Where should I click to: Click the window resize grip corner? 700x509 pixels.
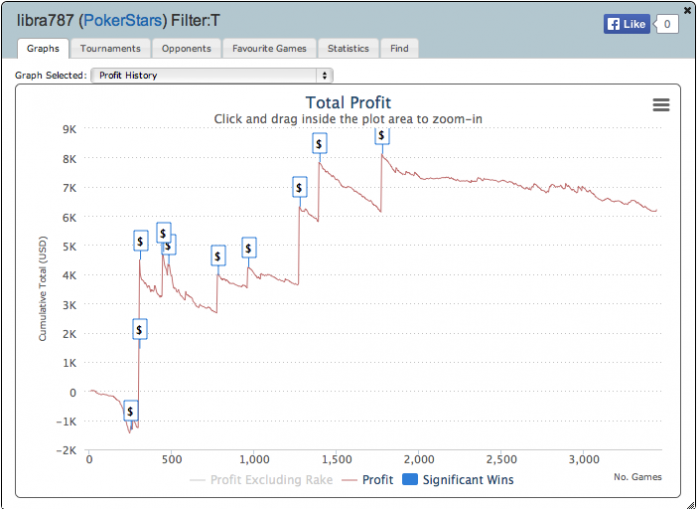690,504
